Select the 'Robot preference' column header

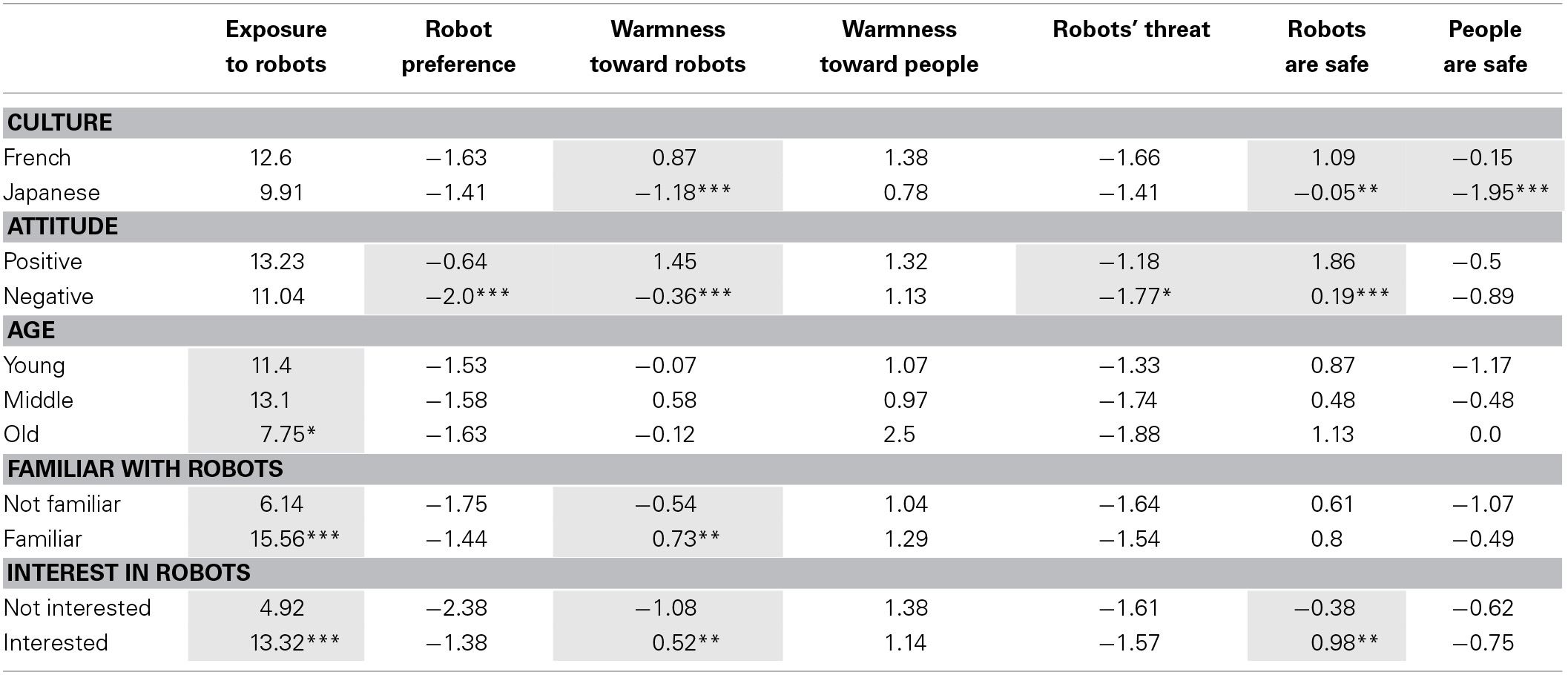(458, 47)
